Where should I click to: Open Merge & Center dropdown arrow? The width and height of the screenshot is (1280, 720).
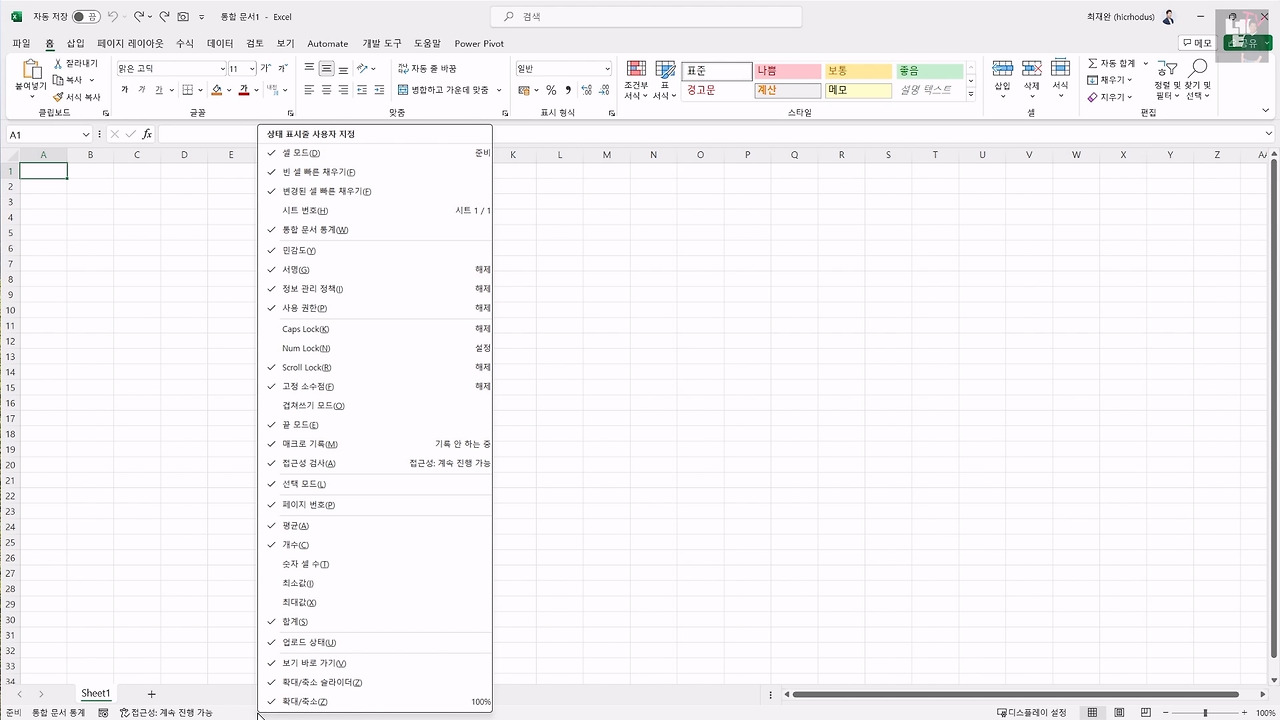click(x=498, y=90)
